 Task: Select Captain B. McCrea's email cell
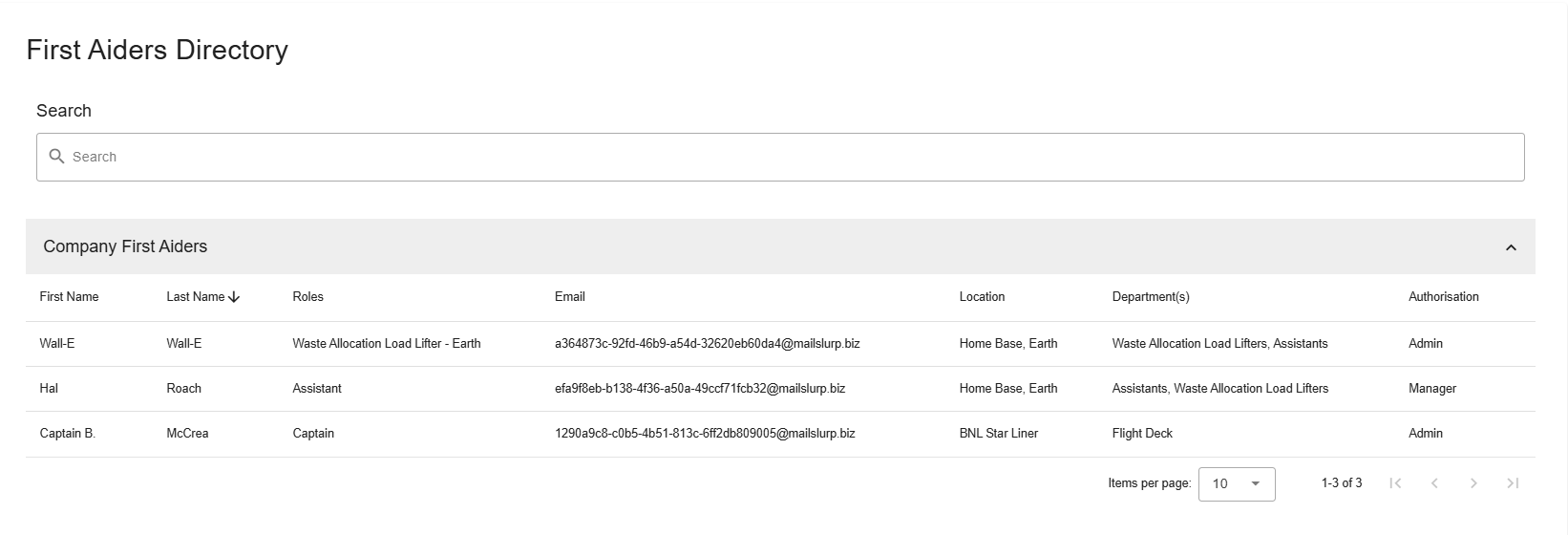pos(705,434)
